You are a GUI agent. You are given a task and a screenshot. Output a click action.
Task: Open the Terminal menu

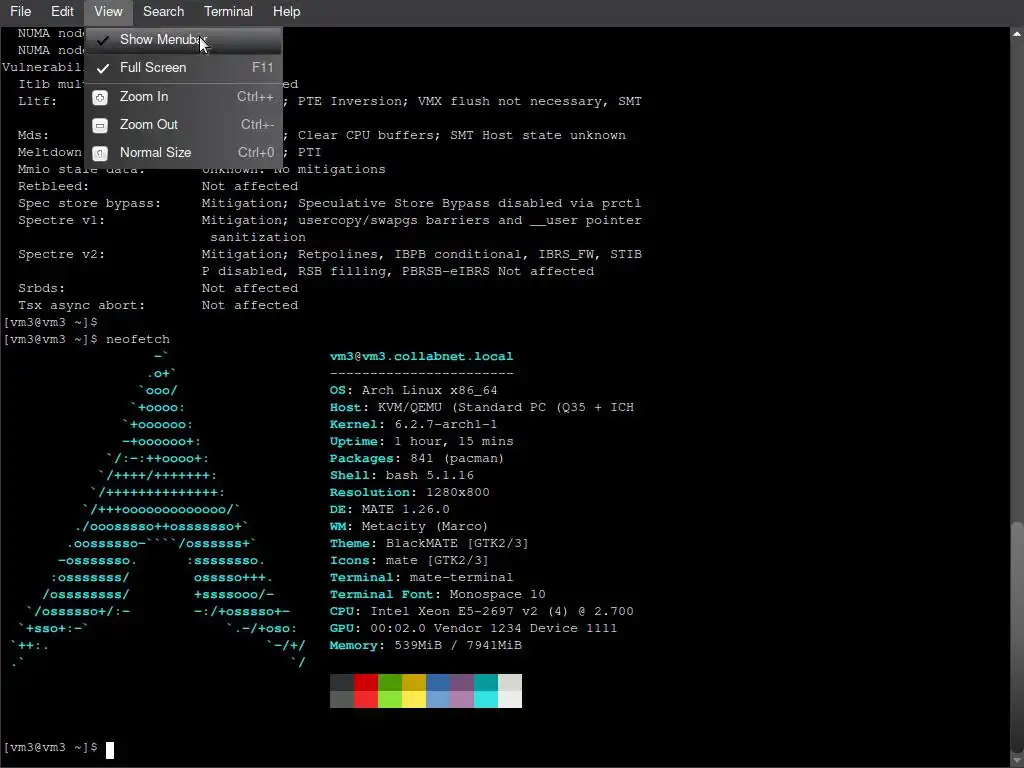click(228, 12)
